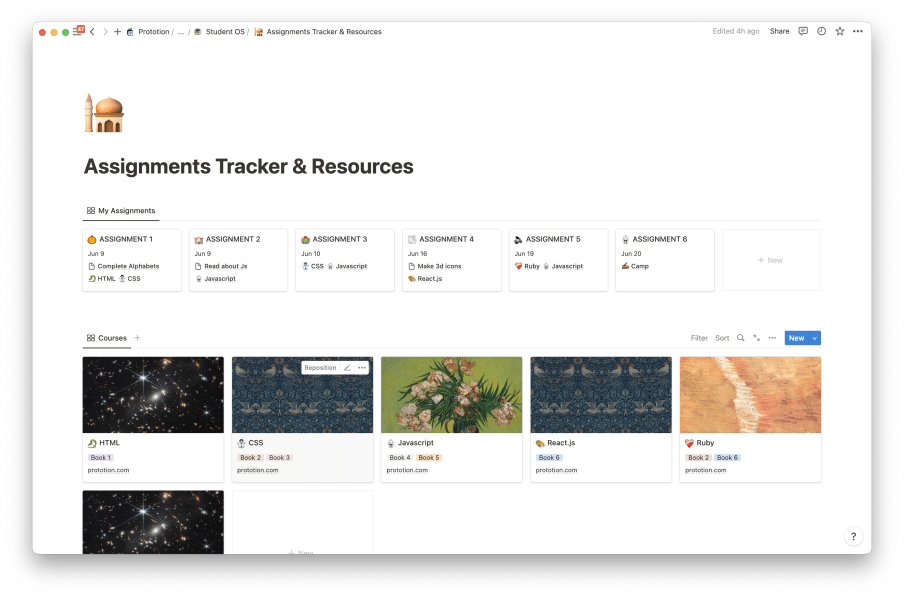Open the Ruby course orange cover
The height and width of the screenshot is (597, 904).
coord(750,395)
